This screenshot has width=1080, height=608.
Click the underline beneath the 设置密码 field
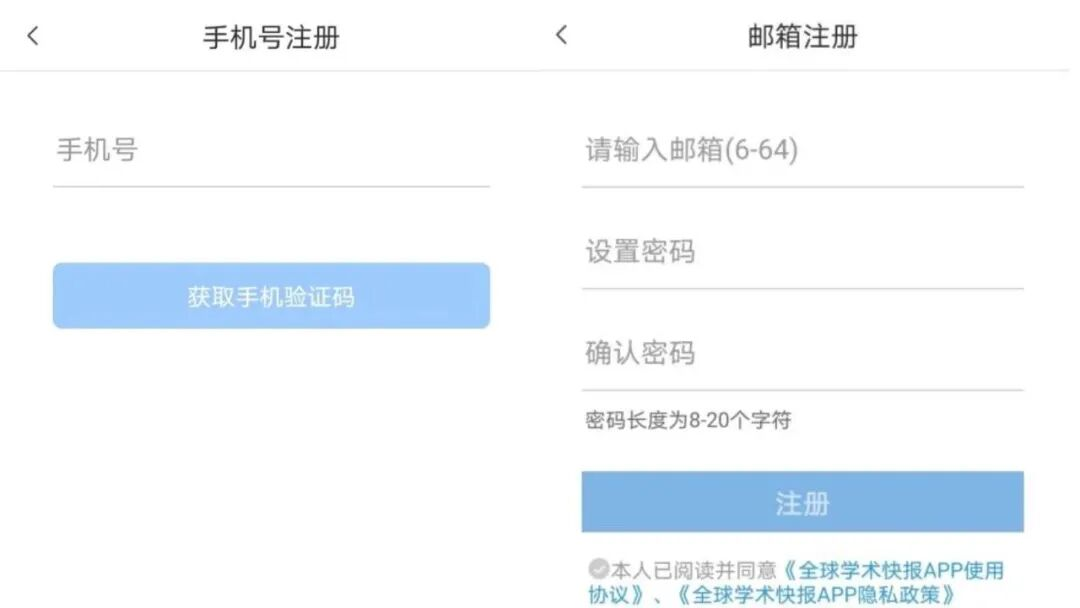802,288
